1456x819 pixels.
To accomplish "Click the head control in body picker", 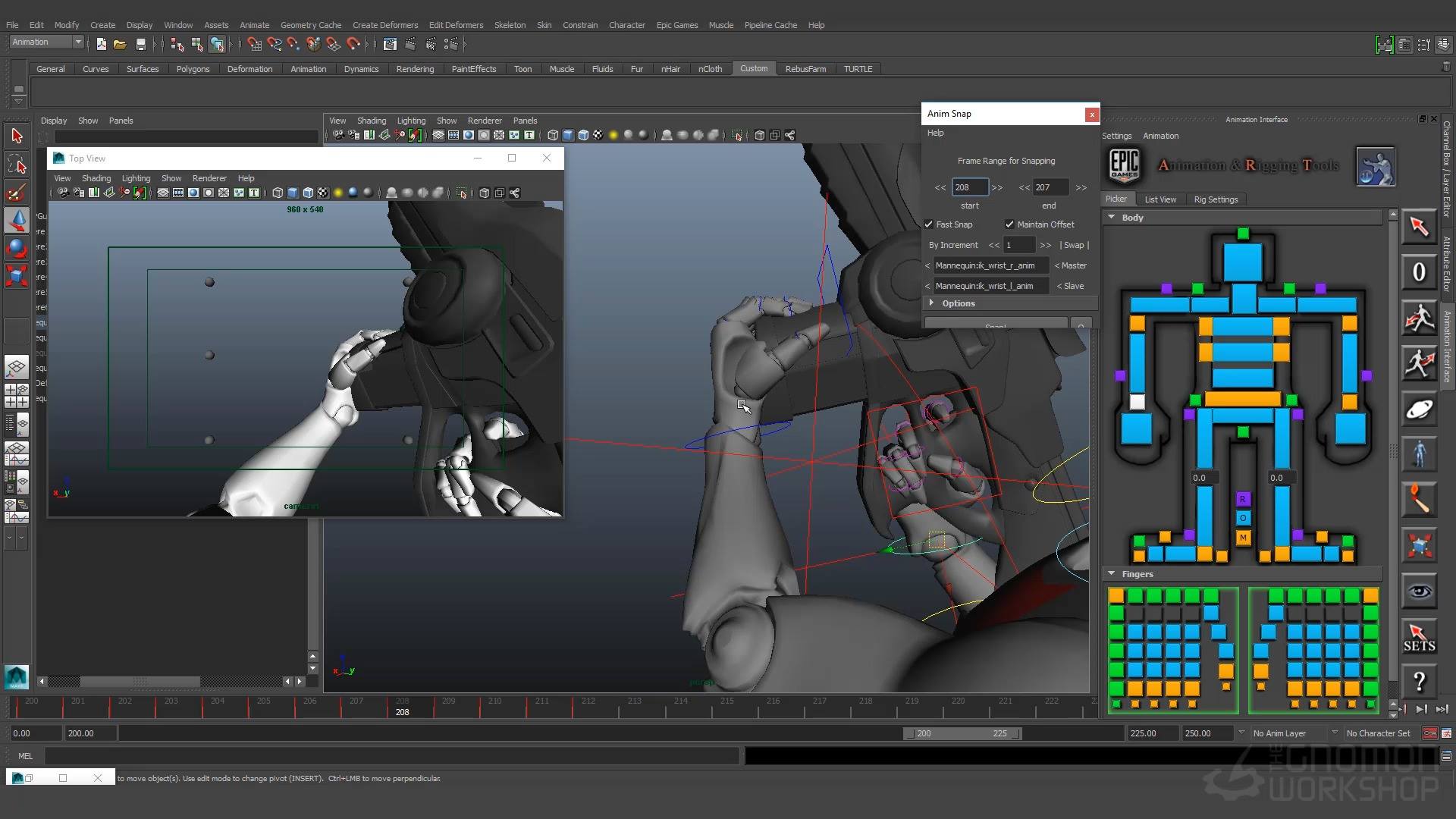I will [1243, 262].
